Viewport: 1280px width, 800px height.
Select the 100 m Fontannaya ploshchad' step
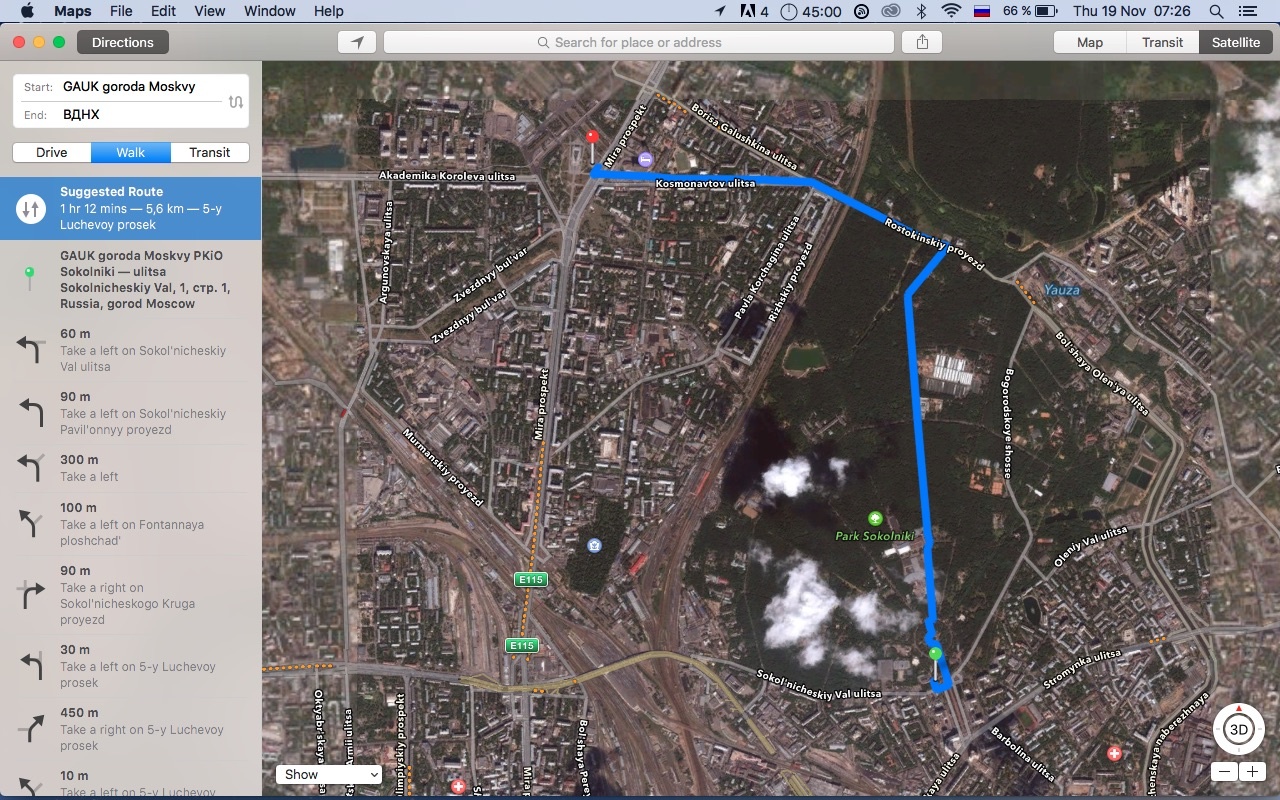pos(130,524)
